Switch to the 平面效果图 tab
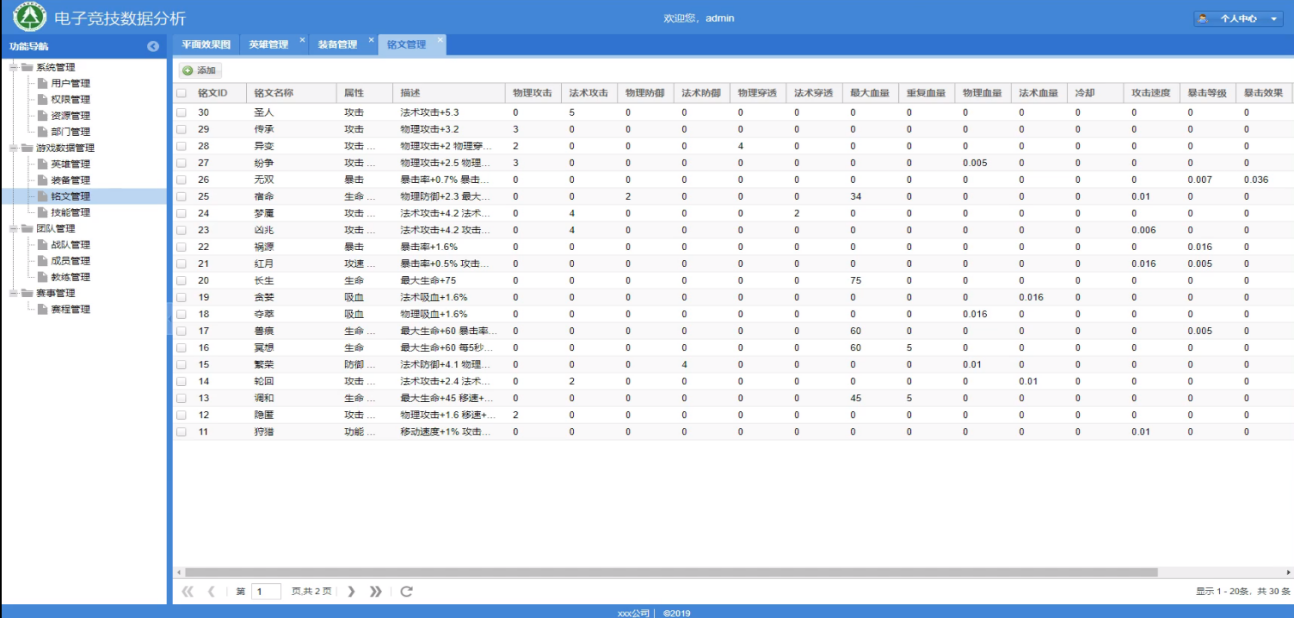This screenshot has height=618, width=1294. click(206, 45)
